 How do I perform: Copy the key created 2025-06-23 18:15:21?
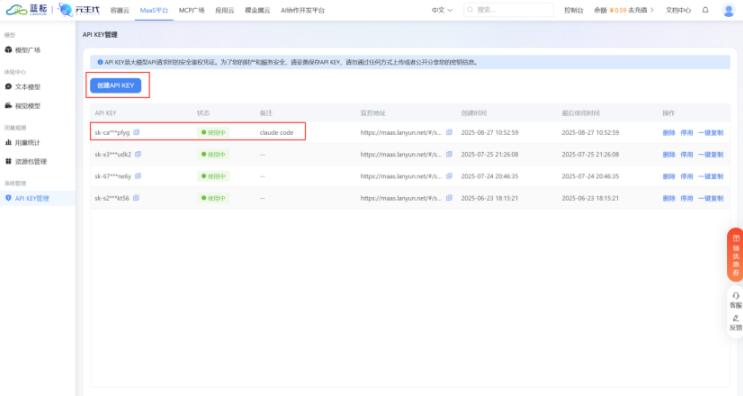tap(136, 198)
